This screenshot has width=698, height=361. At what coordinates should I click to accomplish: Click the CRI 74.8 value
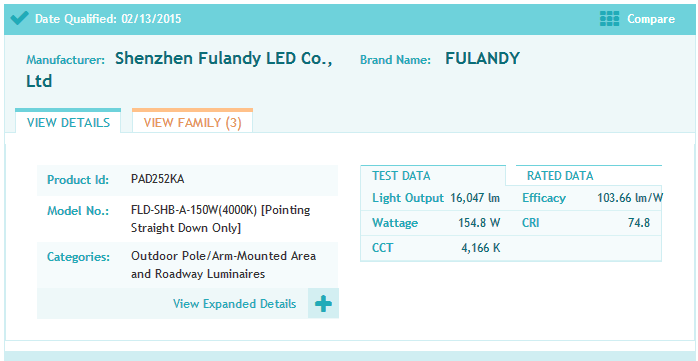[639, 223]
